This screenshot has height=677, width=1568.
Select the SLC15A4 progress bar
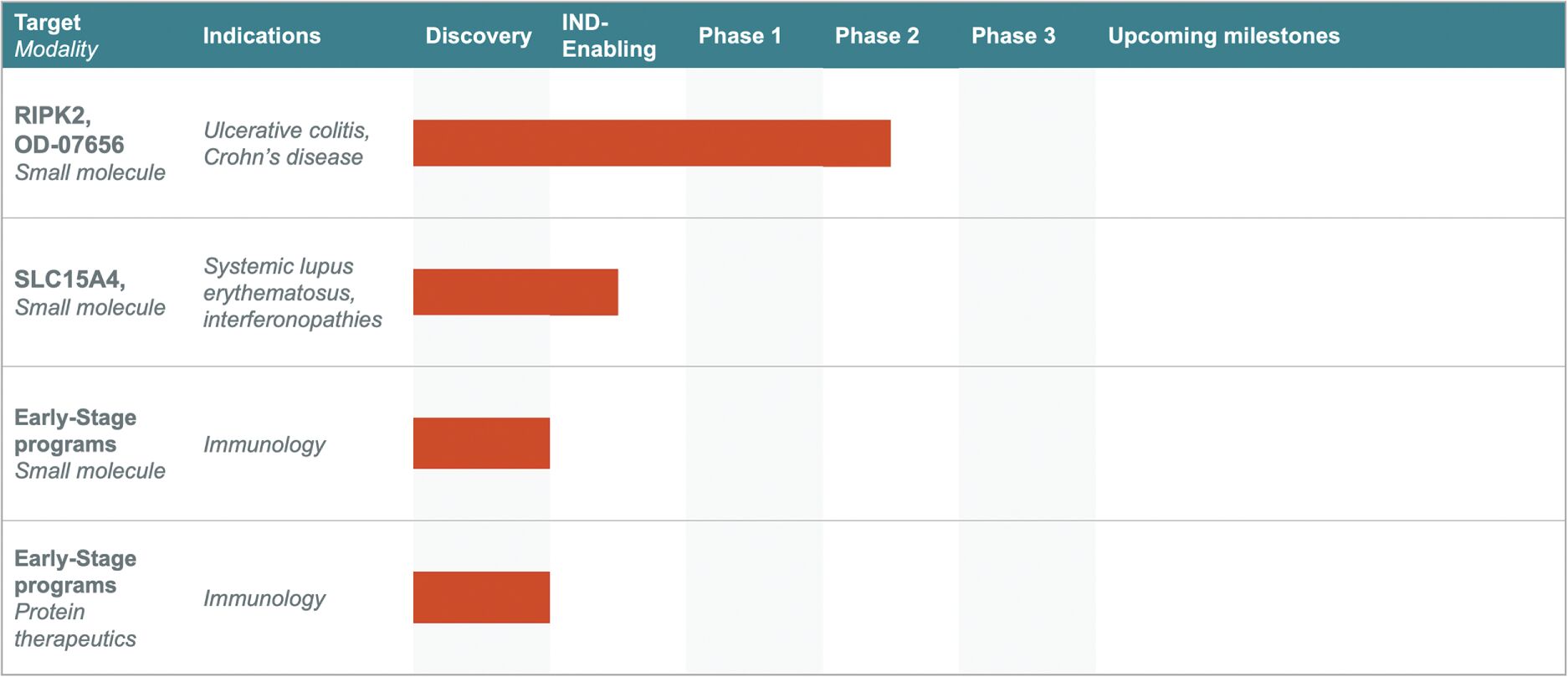515,292
